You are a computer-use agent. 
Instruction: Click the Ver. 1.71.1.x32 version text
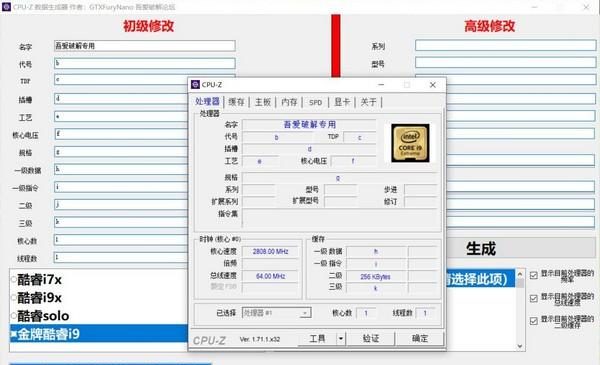(260, 339)
